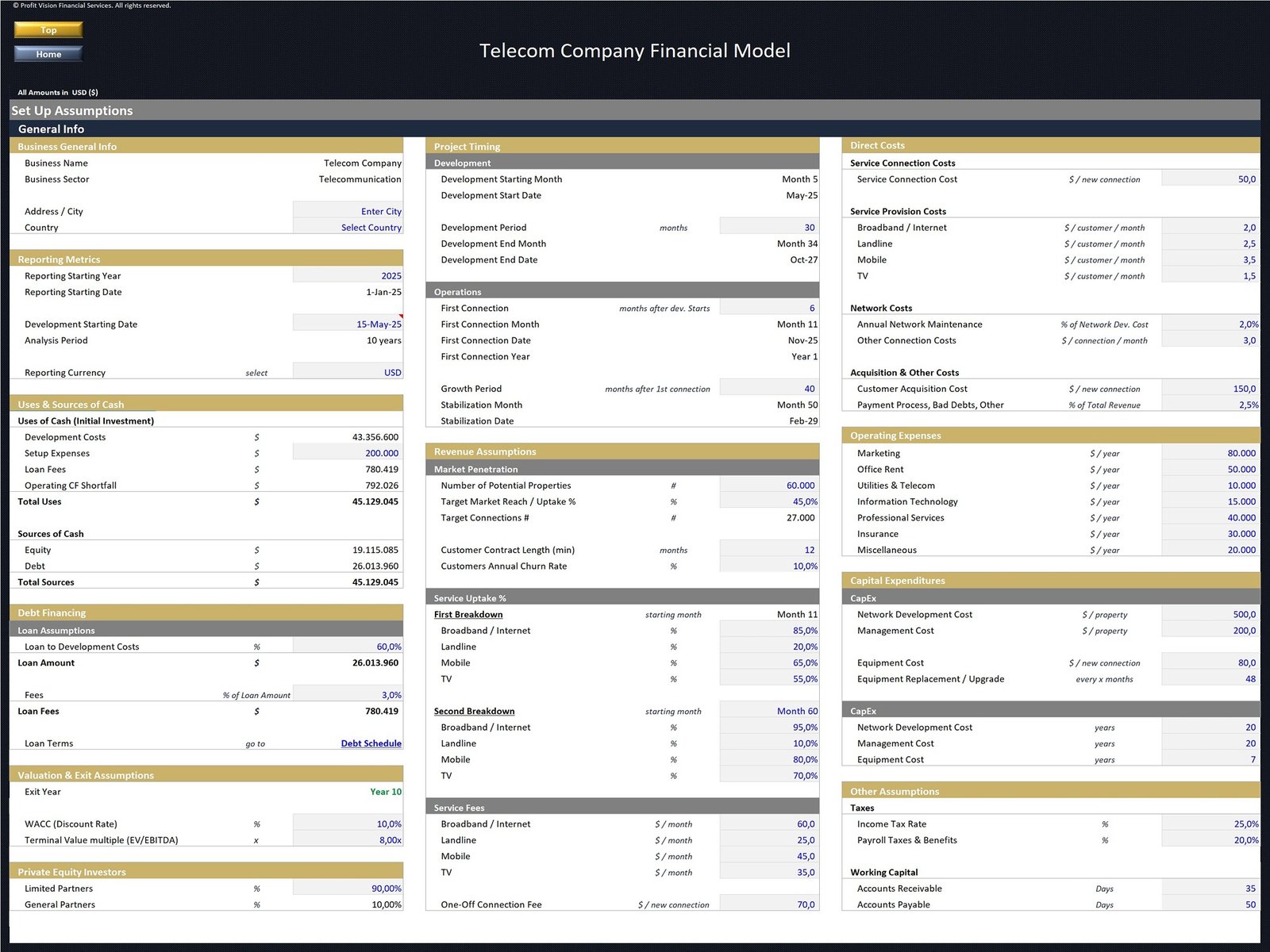This screenshot has height=952, width=1270.
Task: Open the Debt Schedule link
Action: pyautogui.click(x=371, y=743)
